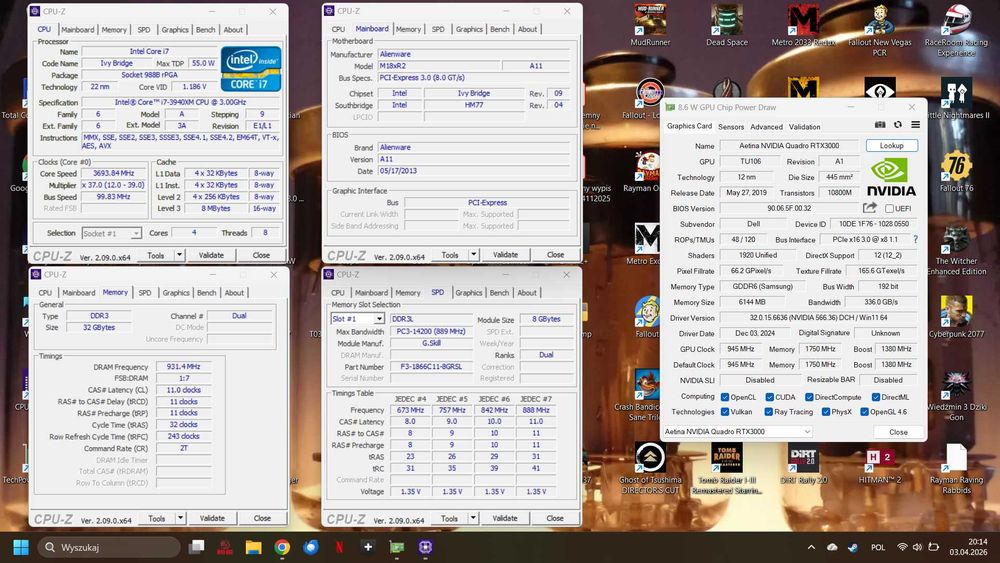Click the POL language indicator
Viewport: 1000px width, 563px height.
(x=878, y=547)
